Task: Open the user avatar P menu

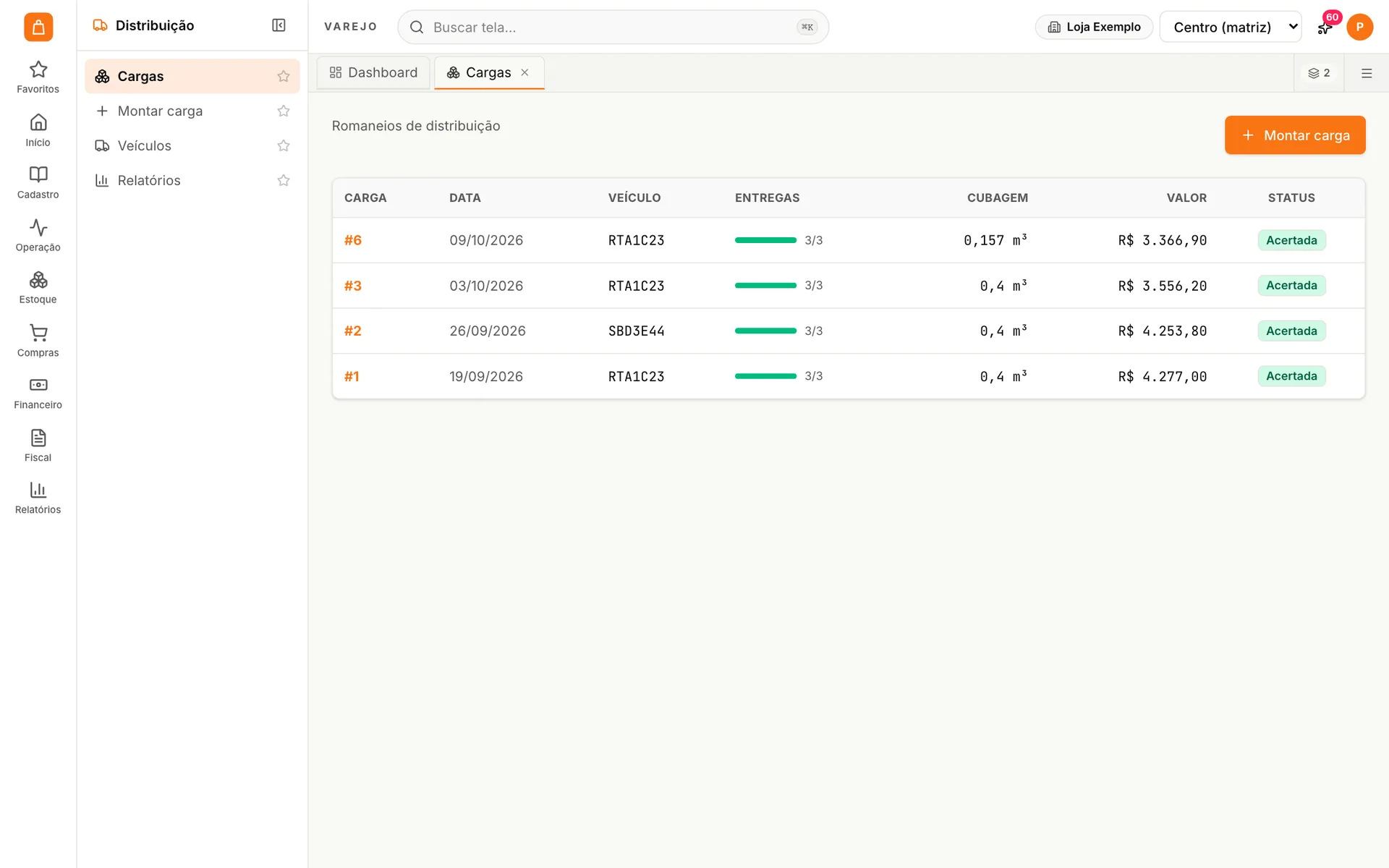Action: (x=1359, y=27)
